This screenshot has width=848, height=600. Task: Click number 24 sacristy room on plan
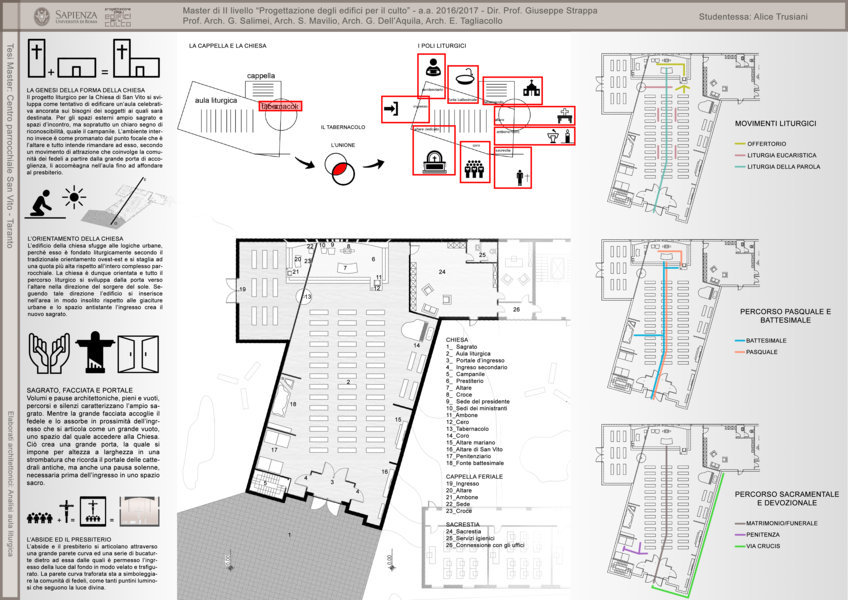[x=442, y=272]
